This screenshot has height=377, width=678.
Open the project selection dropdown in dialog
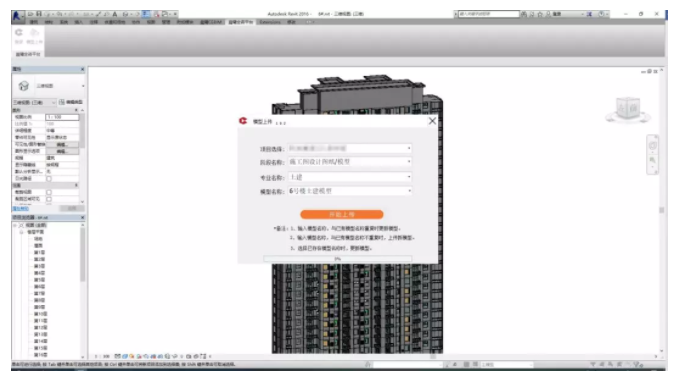coord(350,148)
